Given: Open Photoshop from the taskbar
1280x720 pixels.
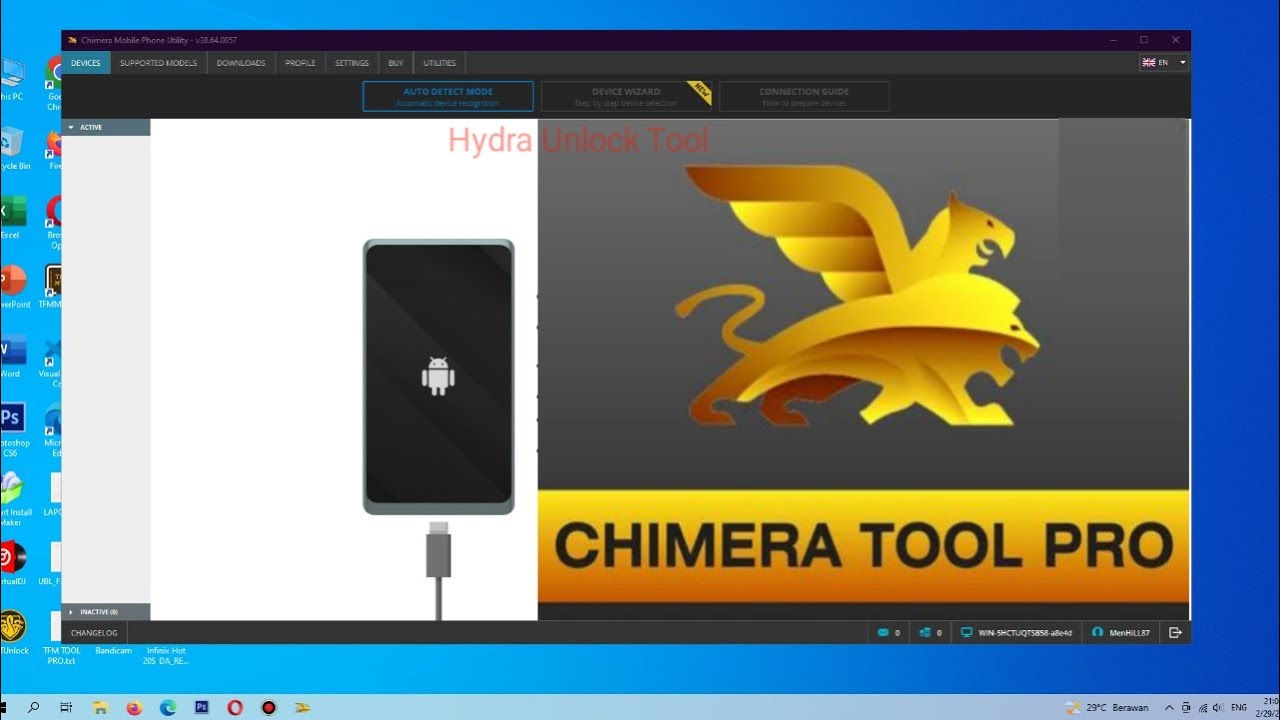Looking at the screenshot, I should [201, 707].
